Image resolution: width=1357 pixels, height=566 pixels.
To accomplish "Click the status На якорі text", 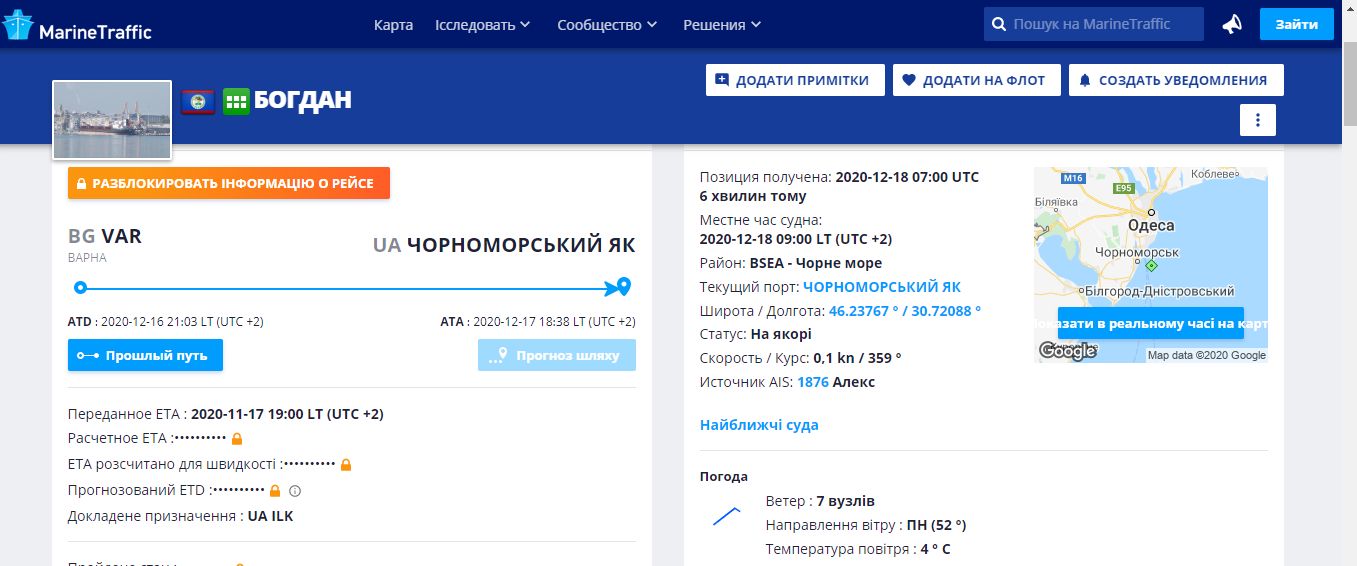I will (781, 334).
